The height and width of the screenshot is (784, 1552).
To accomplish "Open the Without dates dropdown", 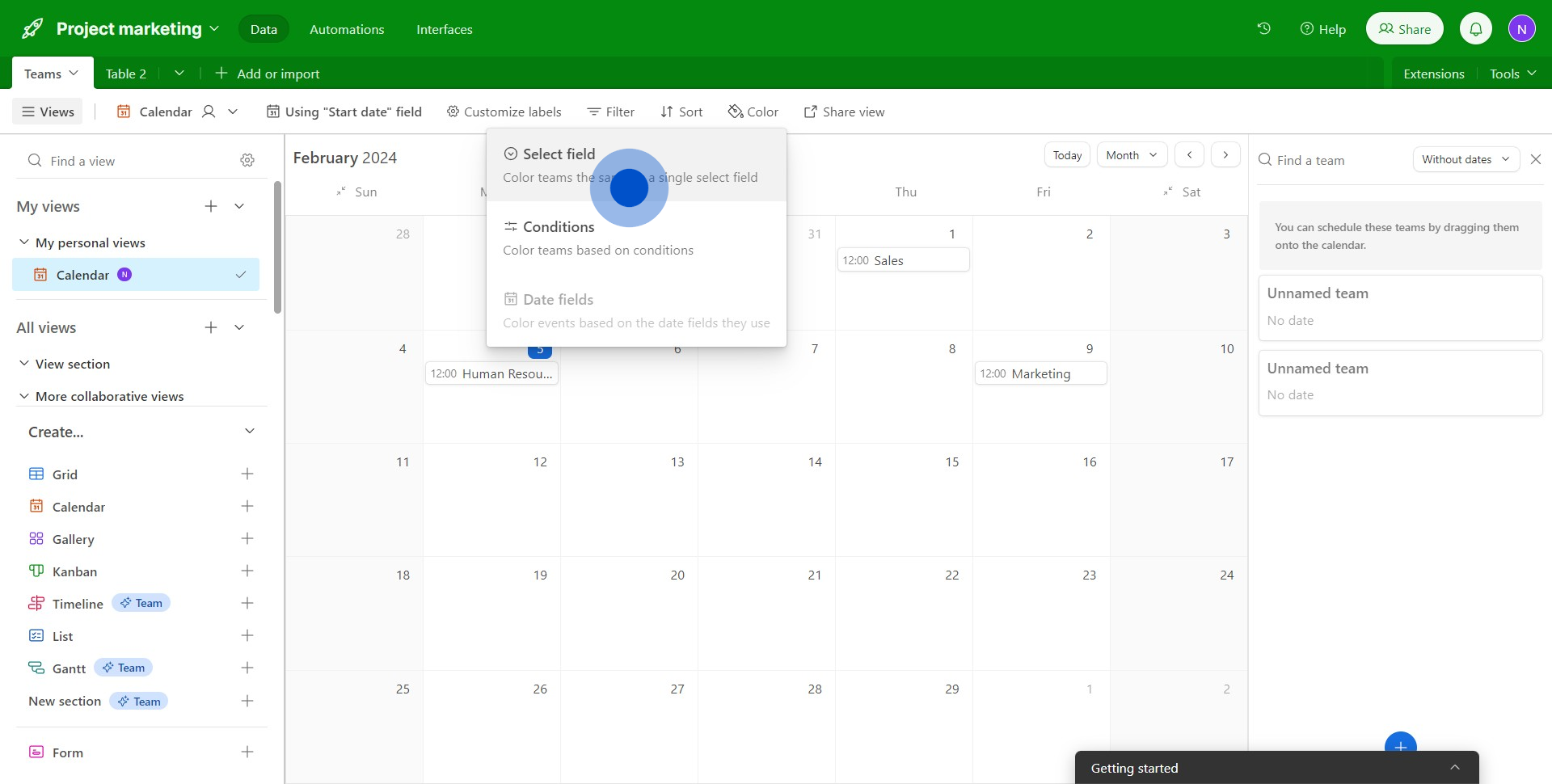I will 1465,160.
